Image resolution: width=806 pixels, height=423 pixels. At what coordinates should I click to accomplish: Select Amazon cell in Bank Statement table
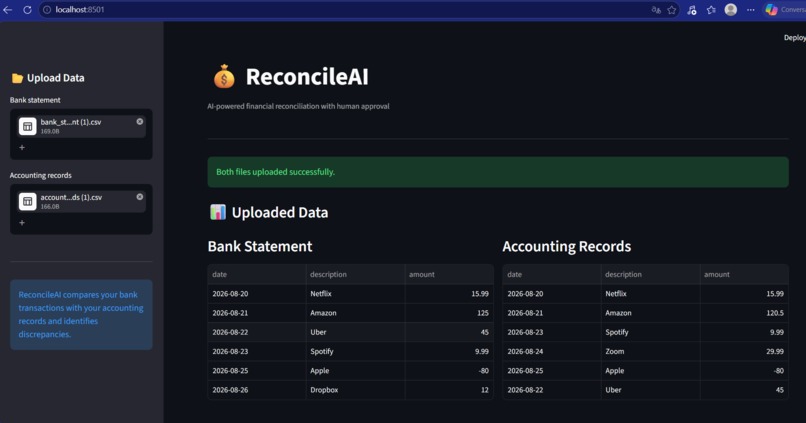[355, 313]
